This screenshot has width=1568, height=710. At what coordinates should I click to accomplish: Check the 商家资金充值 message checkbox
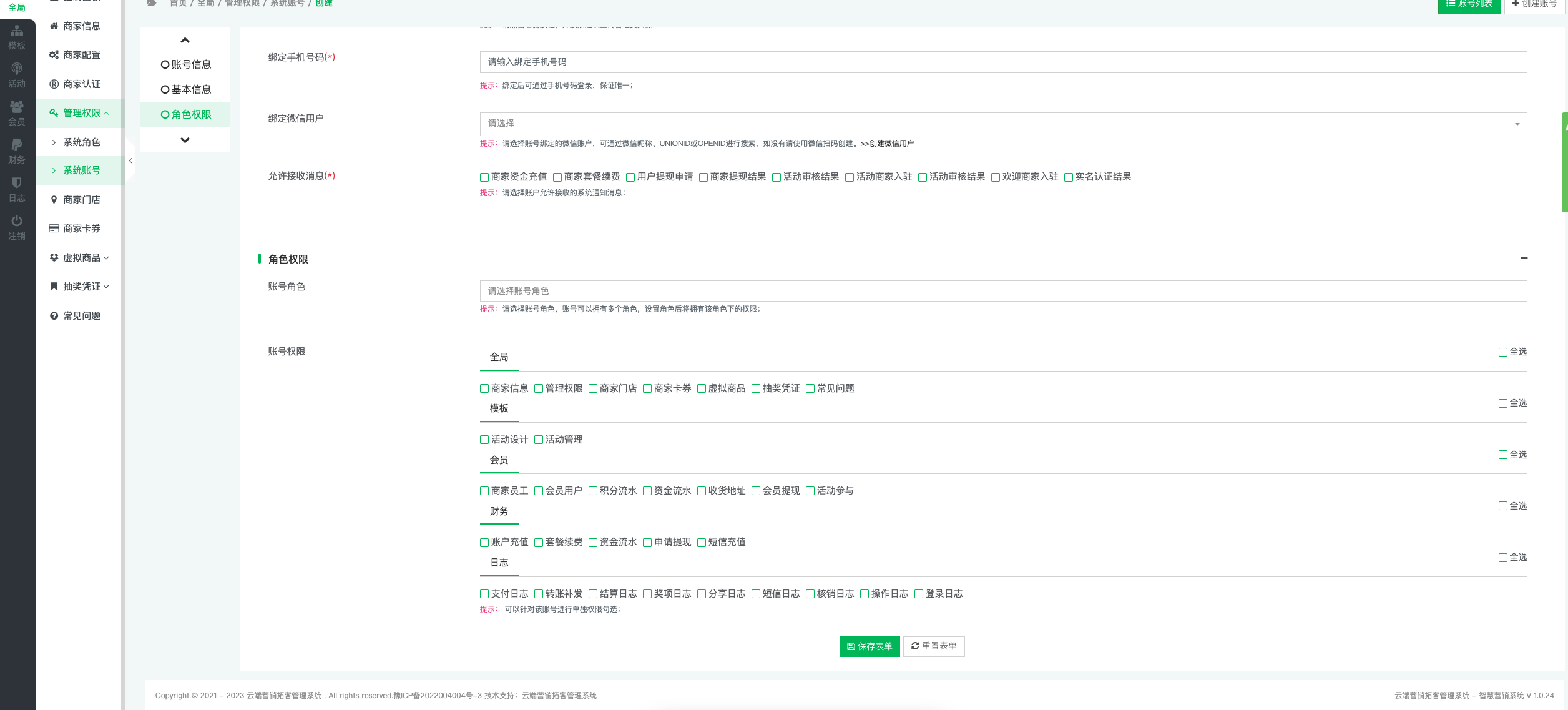pyautogui.click(x=484, y=177)
